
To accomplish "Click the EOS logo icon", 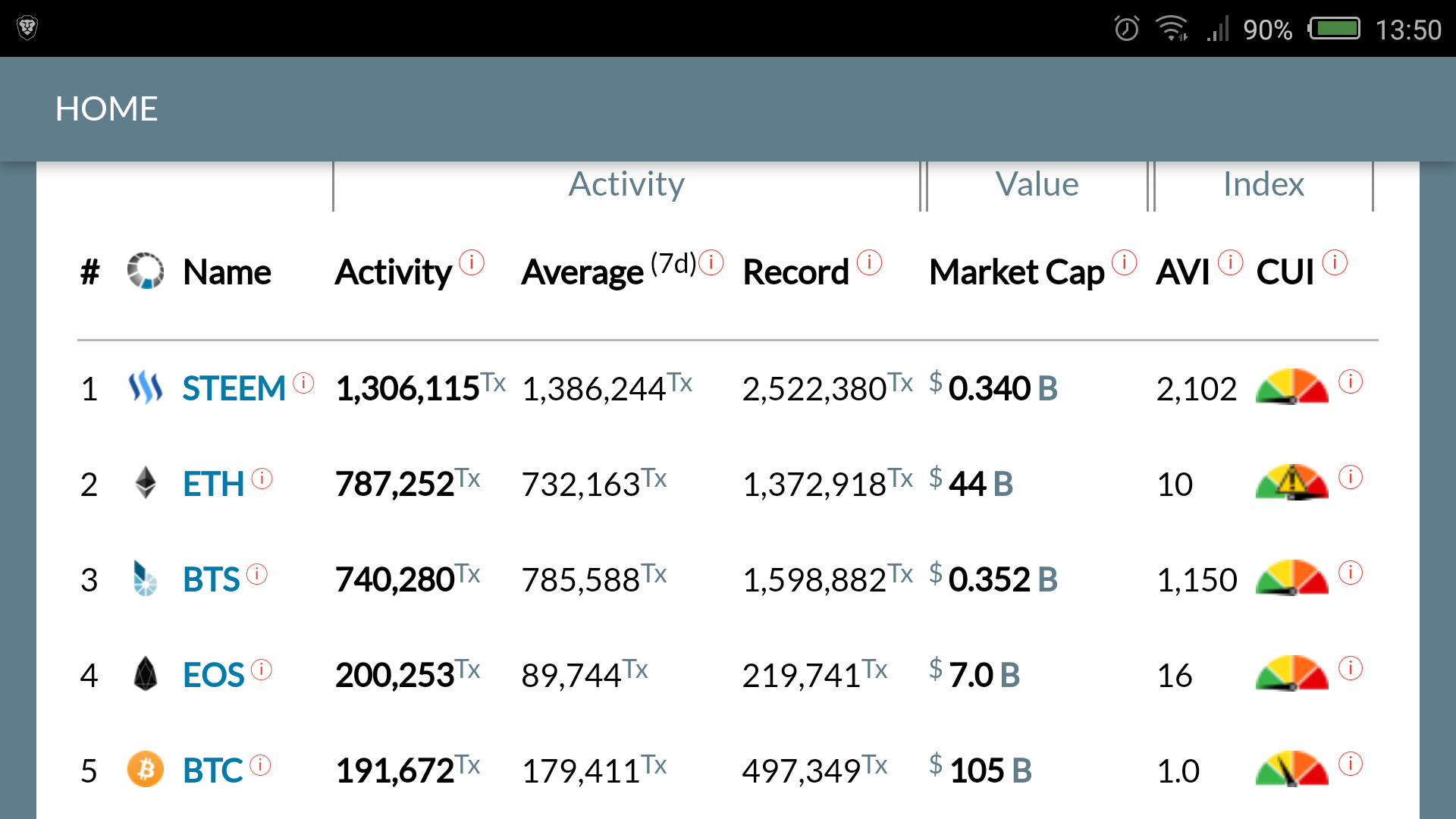I will tap(145, 673).
